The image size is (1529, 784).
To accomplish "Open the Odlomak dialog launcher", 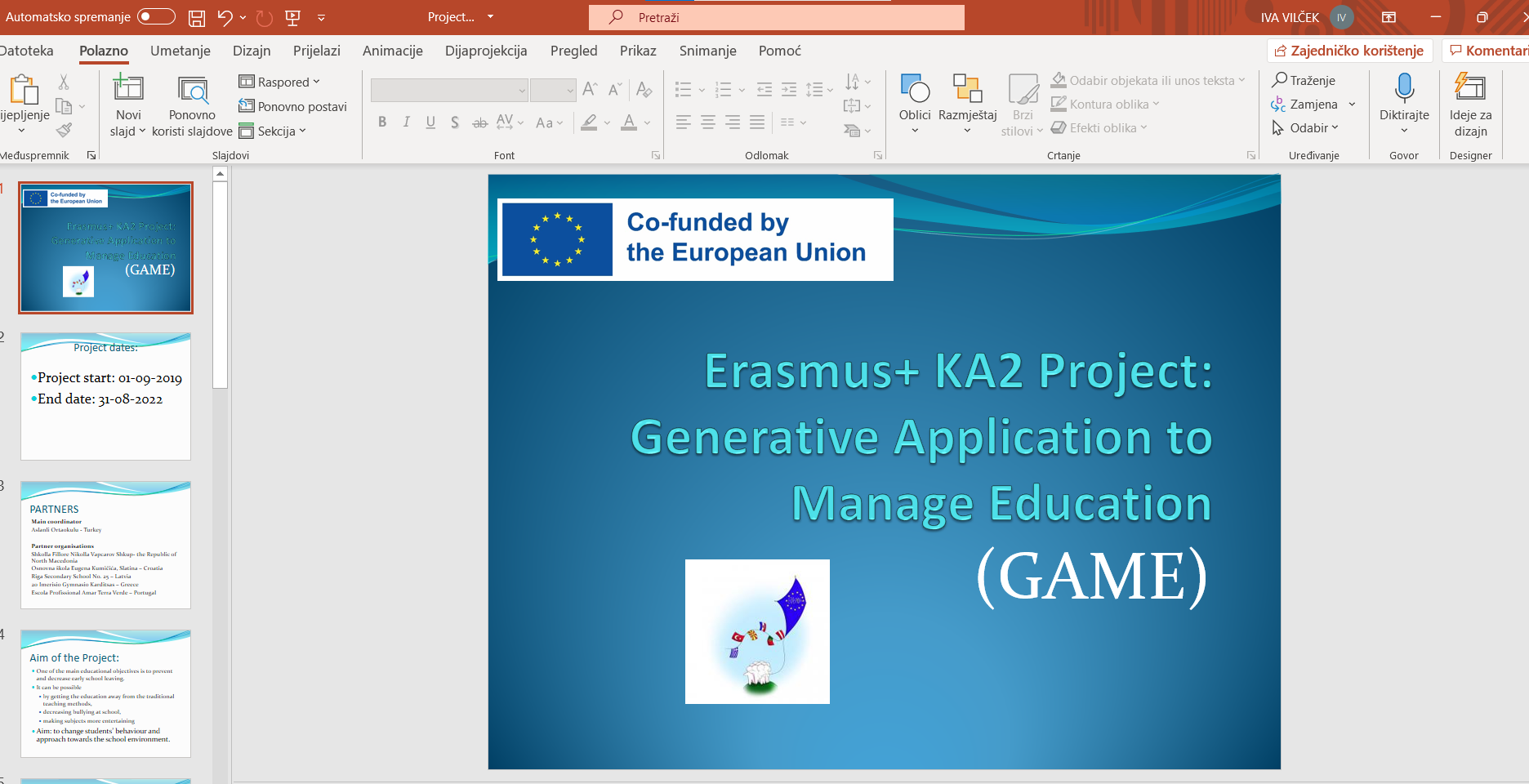I will (x=878, y=155).
